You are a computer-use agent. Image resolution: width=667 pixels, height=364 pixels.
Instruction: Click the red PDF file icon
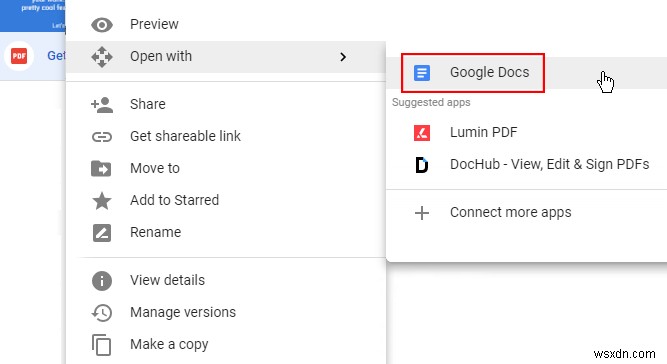pyautogui.click(x=19, y=56)
